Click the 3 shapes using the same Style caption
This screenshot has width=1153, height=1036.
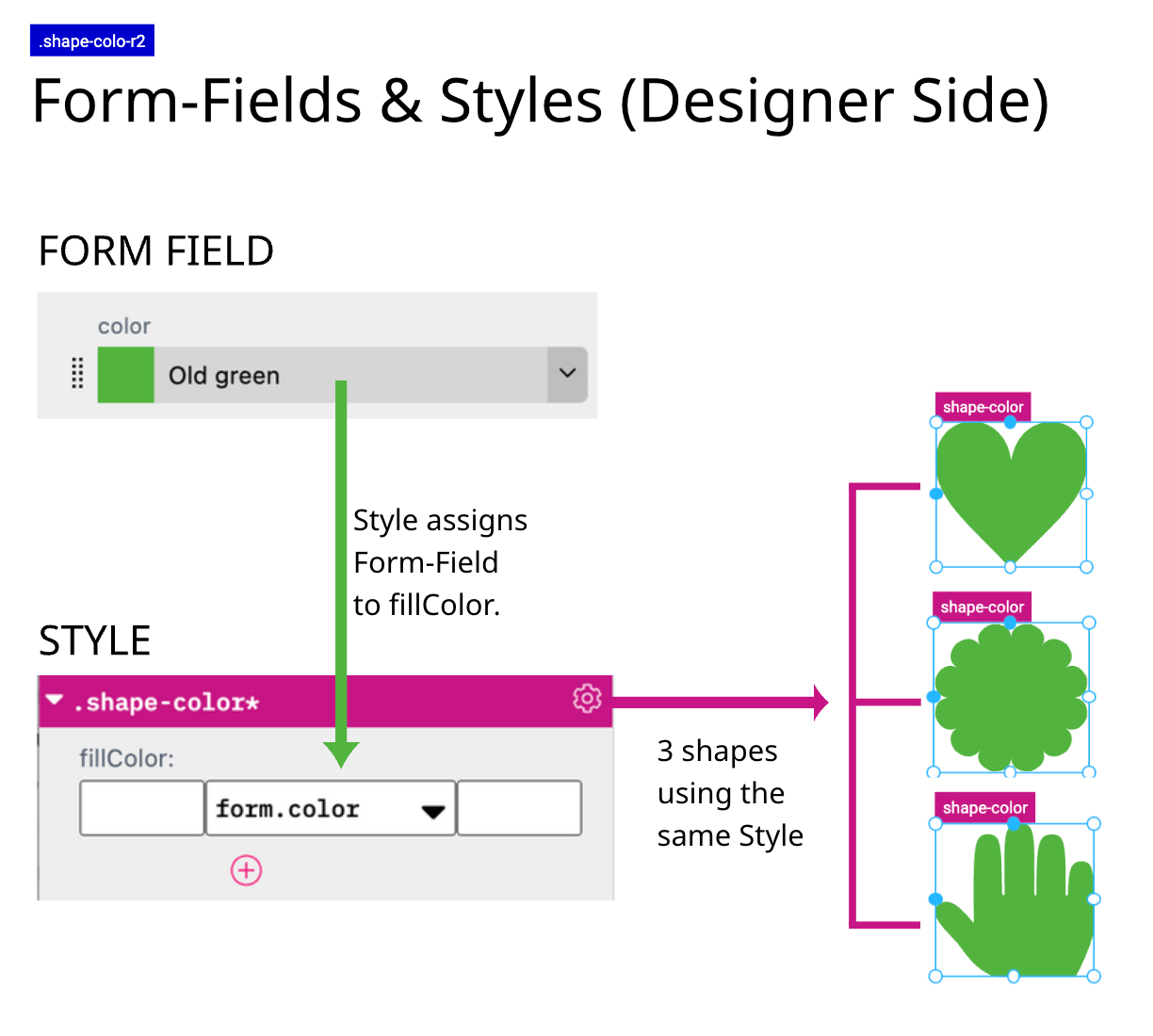pos(730,793)
